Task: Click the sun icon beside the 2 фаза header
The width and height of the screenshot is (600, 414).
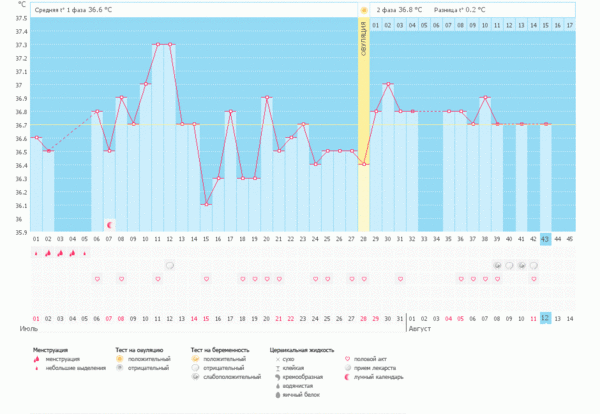Action: (365, 10)
